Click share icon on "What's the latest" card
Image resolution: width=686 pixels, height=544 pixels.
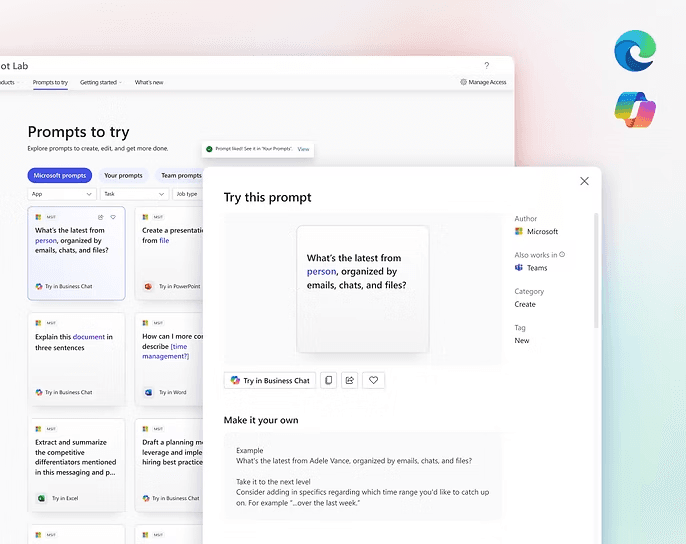click(x=101, y=217)
